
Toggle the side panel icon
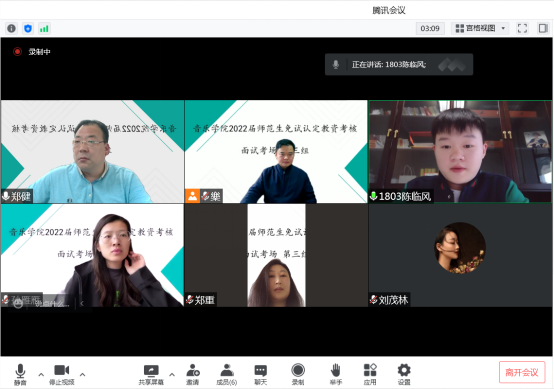pos(543,28)
